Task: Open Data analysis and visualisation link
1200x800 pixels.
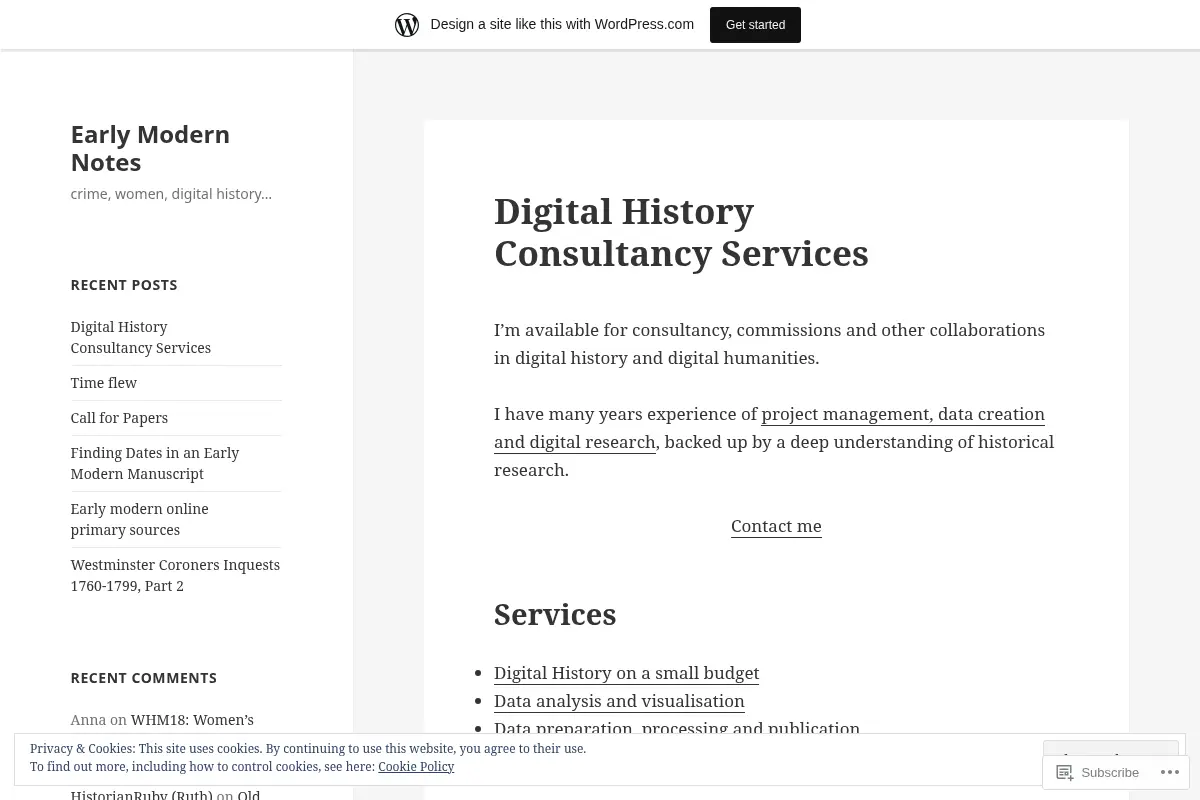Action: (619, 701)
